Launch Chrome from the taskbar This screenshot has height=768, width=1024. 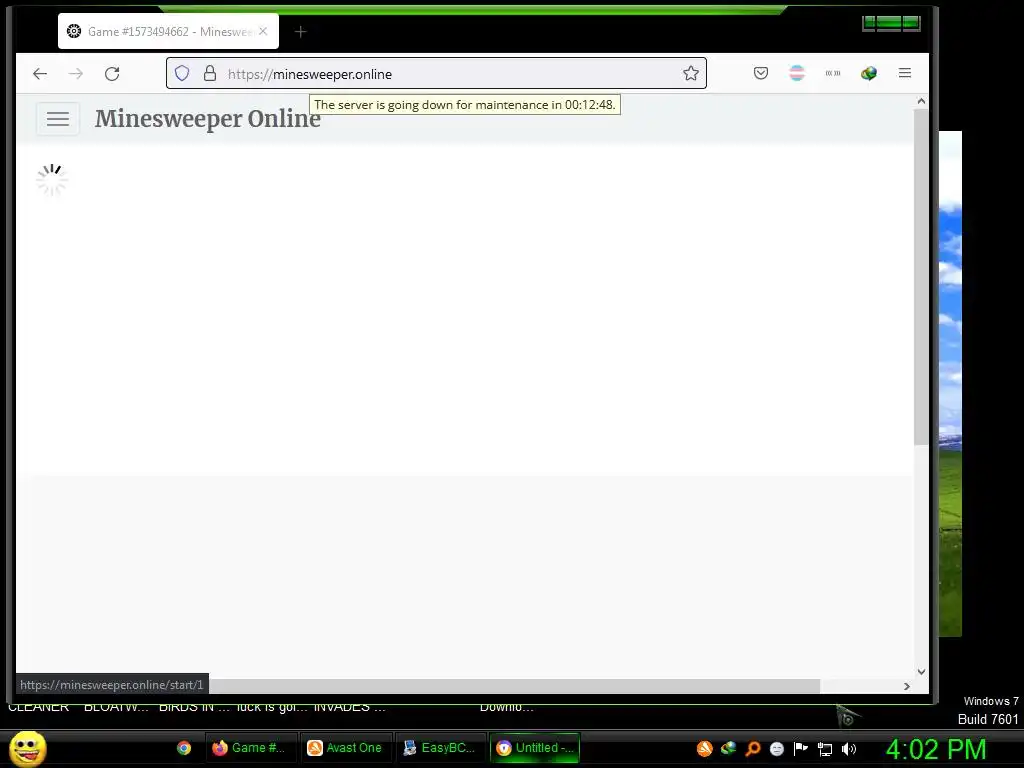tap(184, 748)
